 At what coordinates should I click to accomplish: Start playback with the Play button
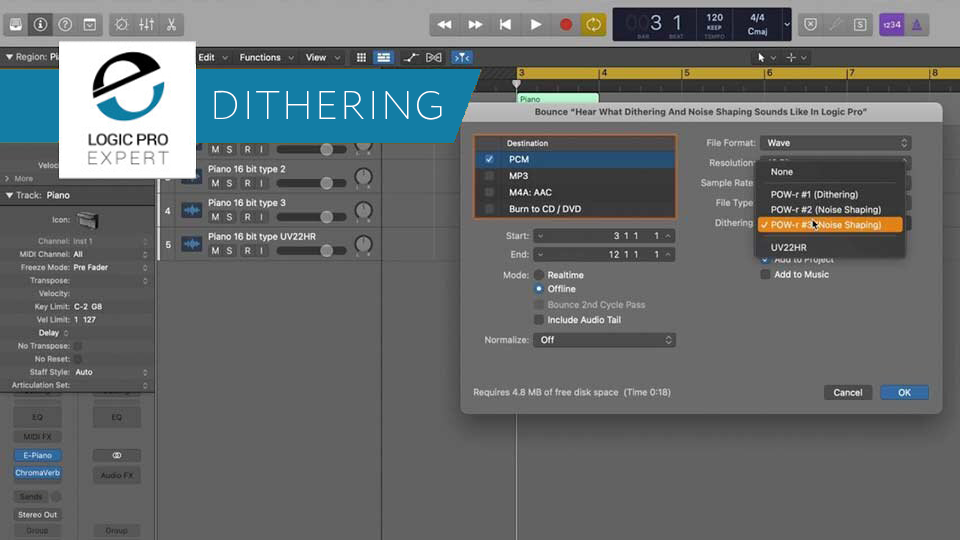tap(536, 24)
